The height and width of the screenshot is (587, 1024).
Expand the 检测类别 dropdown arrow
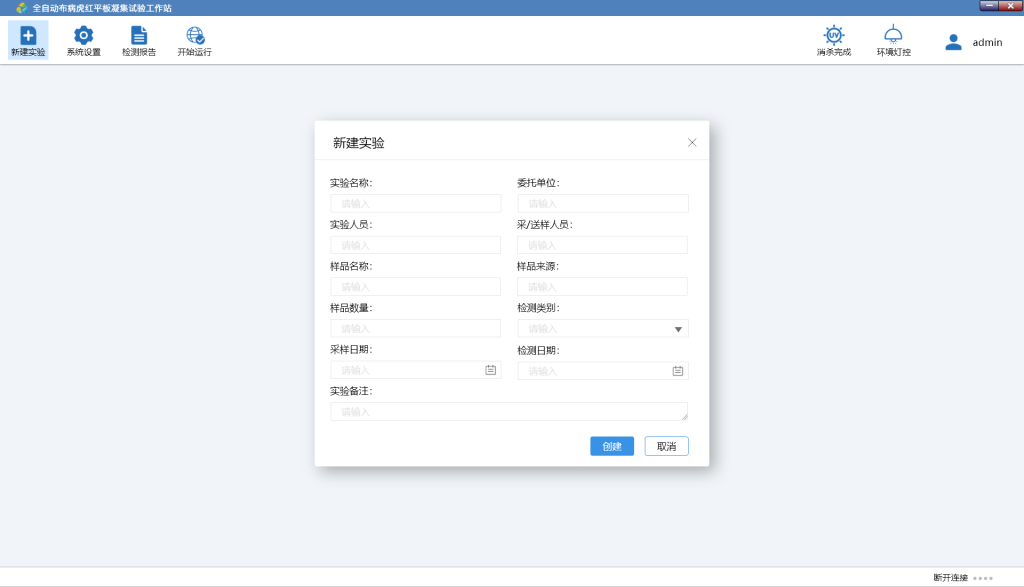pos(677,329)
